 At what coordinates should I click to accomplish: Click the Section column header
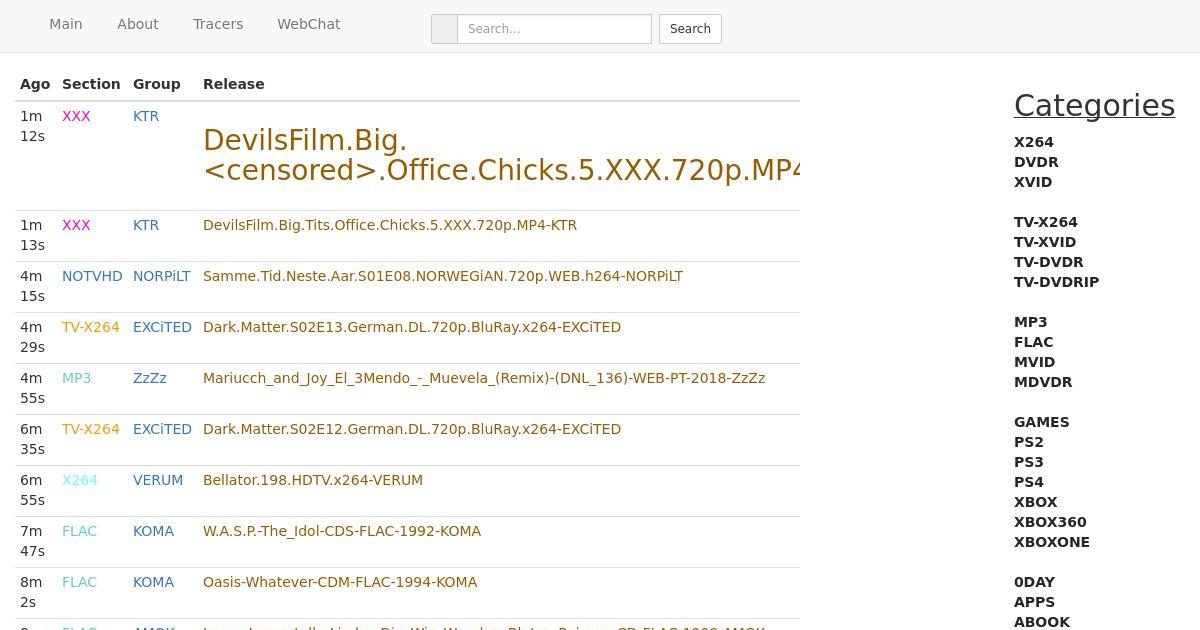(x=91, y=84)
